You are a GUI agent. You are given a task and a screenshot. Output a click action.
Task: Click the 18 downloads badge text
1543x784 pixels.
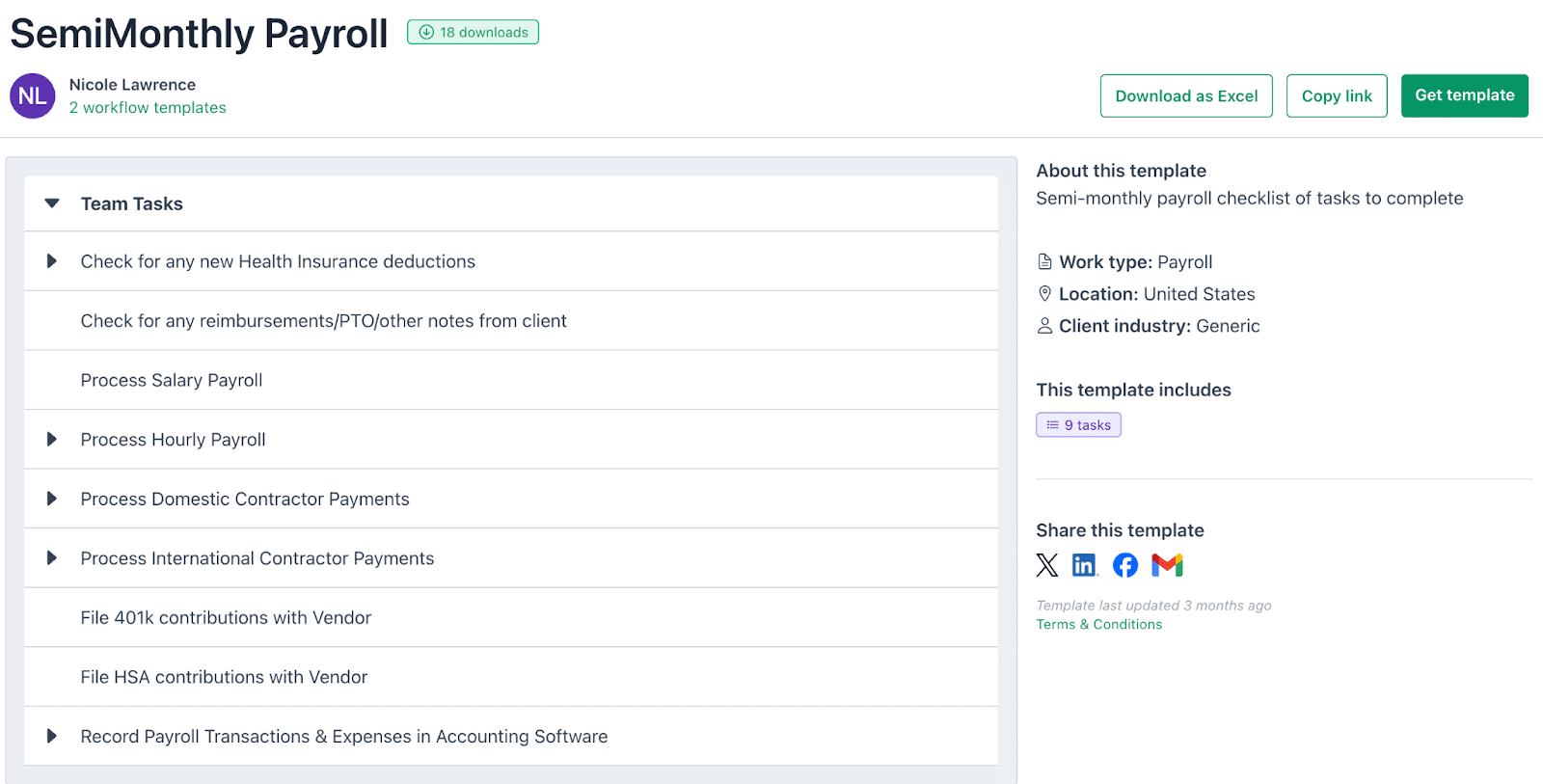click(484, 33)
